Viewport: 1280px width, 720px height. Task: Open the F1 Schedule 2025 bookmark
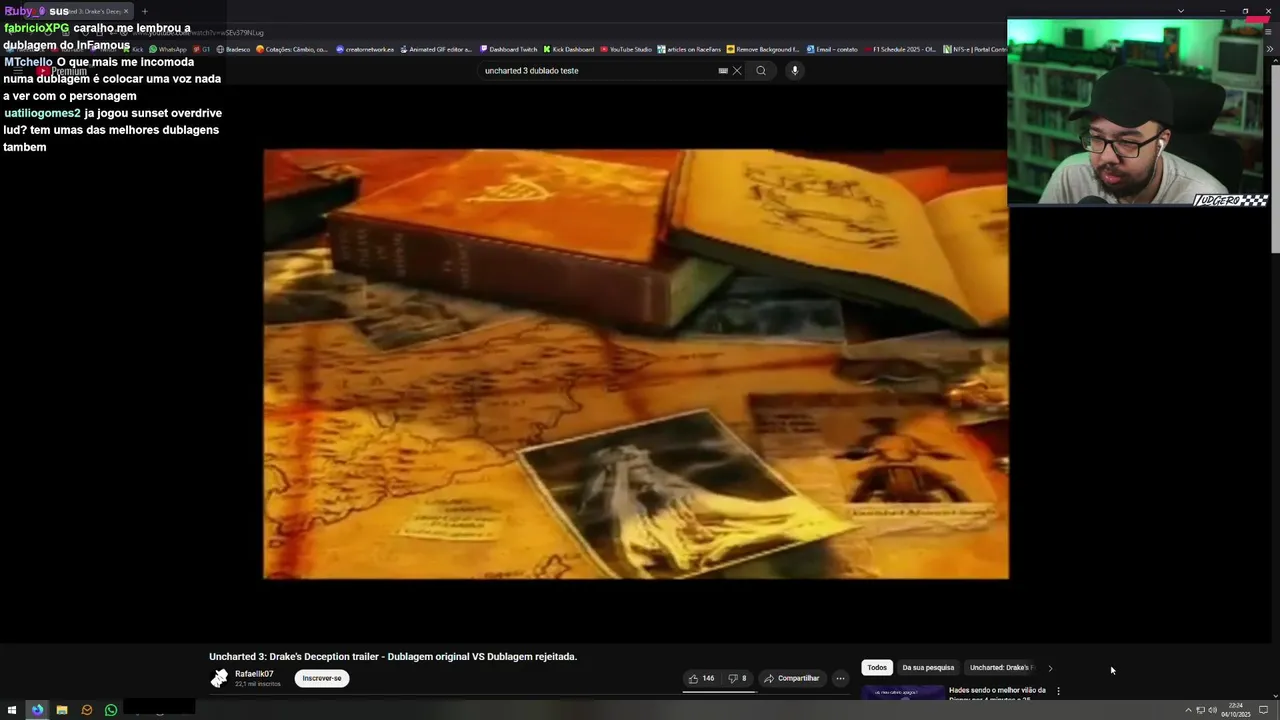pyautogui.click(x=900, y=49)
